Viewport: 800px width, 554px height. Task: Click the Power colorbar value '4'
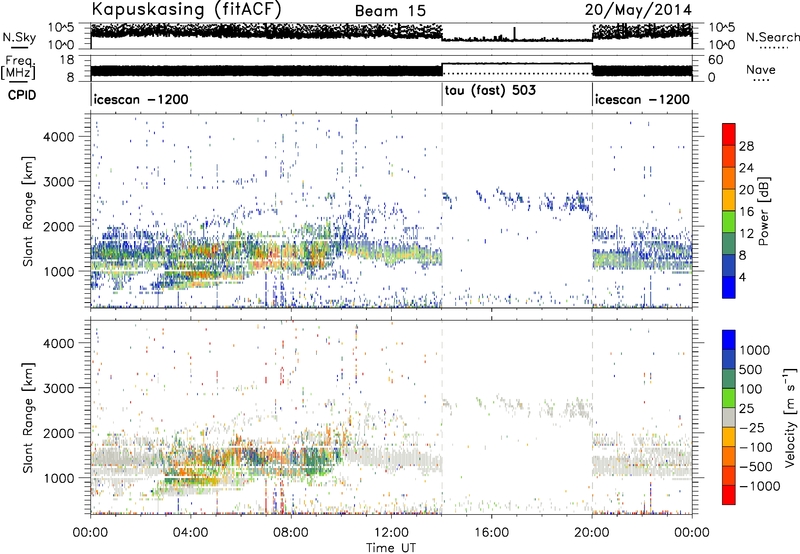[x=742, y=277]
